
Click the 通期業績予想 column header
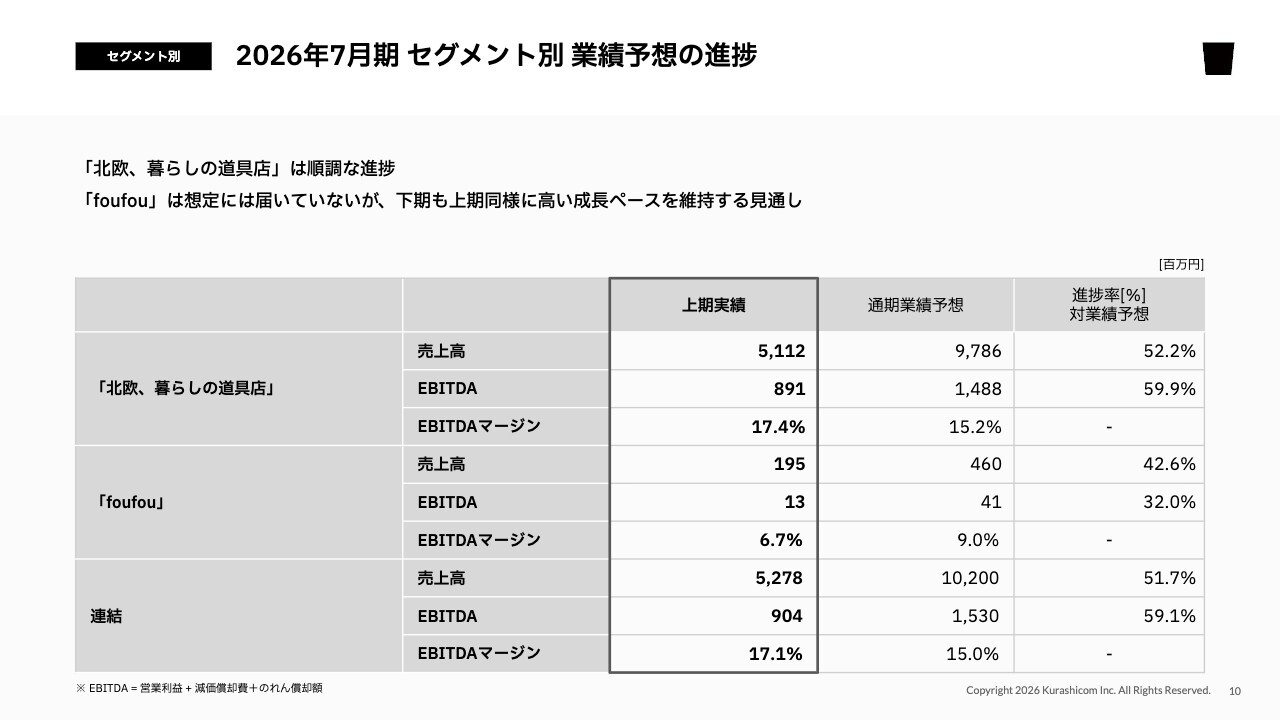[x=915, y=306]
